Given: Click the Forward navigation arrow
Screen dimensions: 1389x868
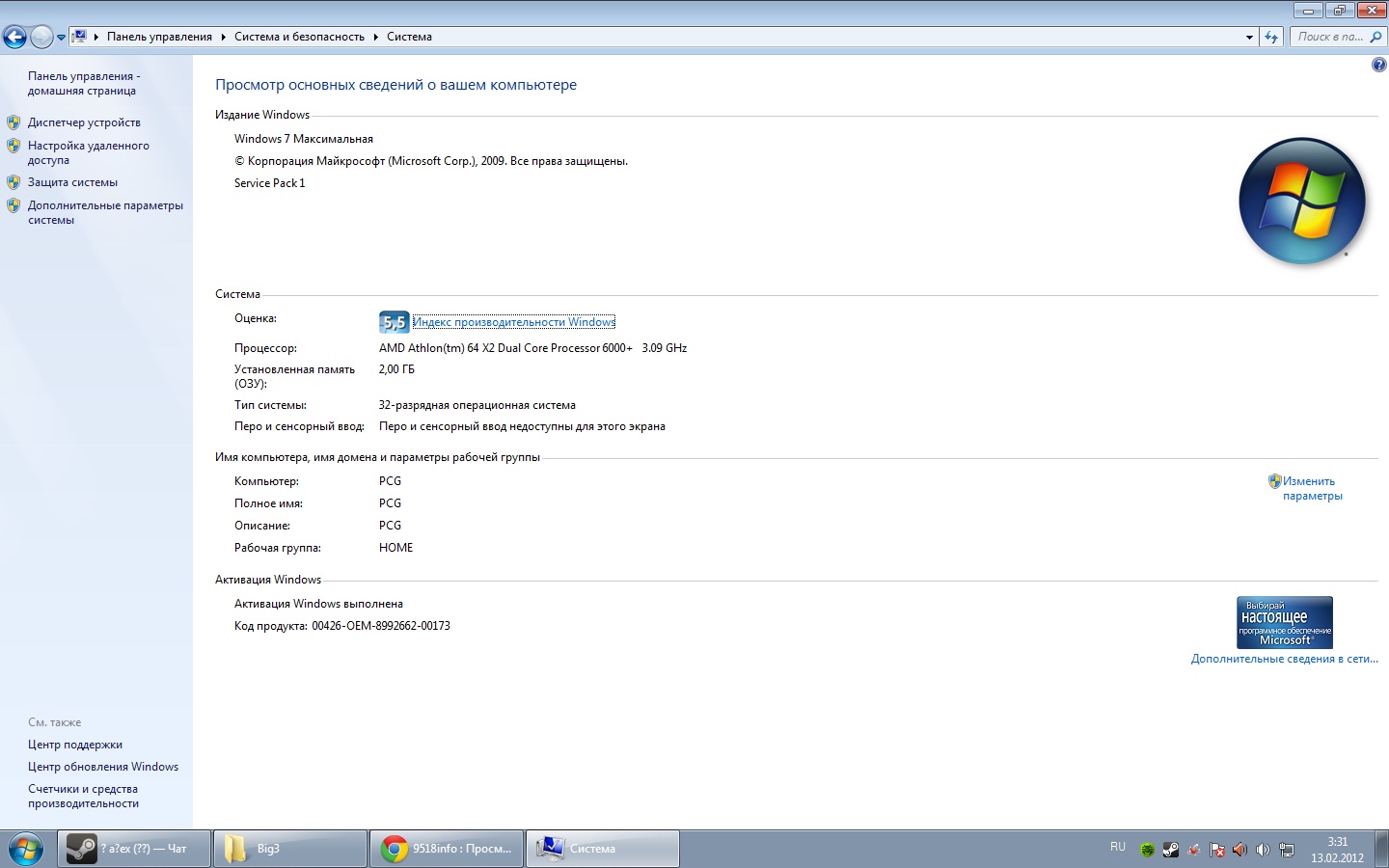Looking at the screenshot, I should click(41, 37).
